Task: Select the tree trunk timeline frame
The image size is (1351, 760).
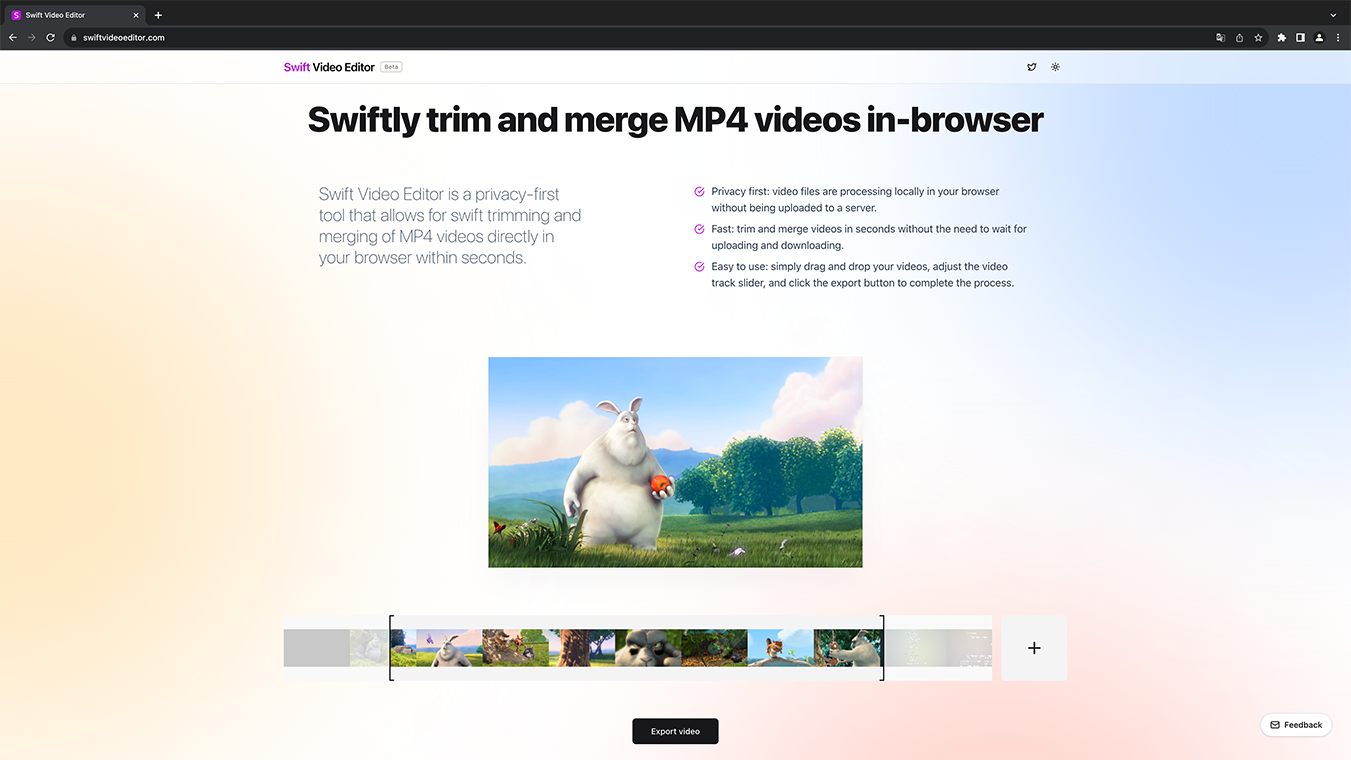Action: 582,648
